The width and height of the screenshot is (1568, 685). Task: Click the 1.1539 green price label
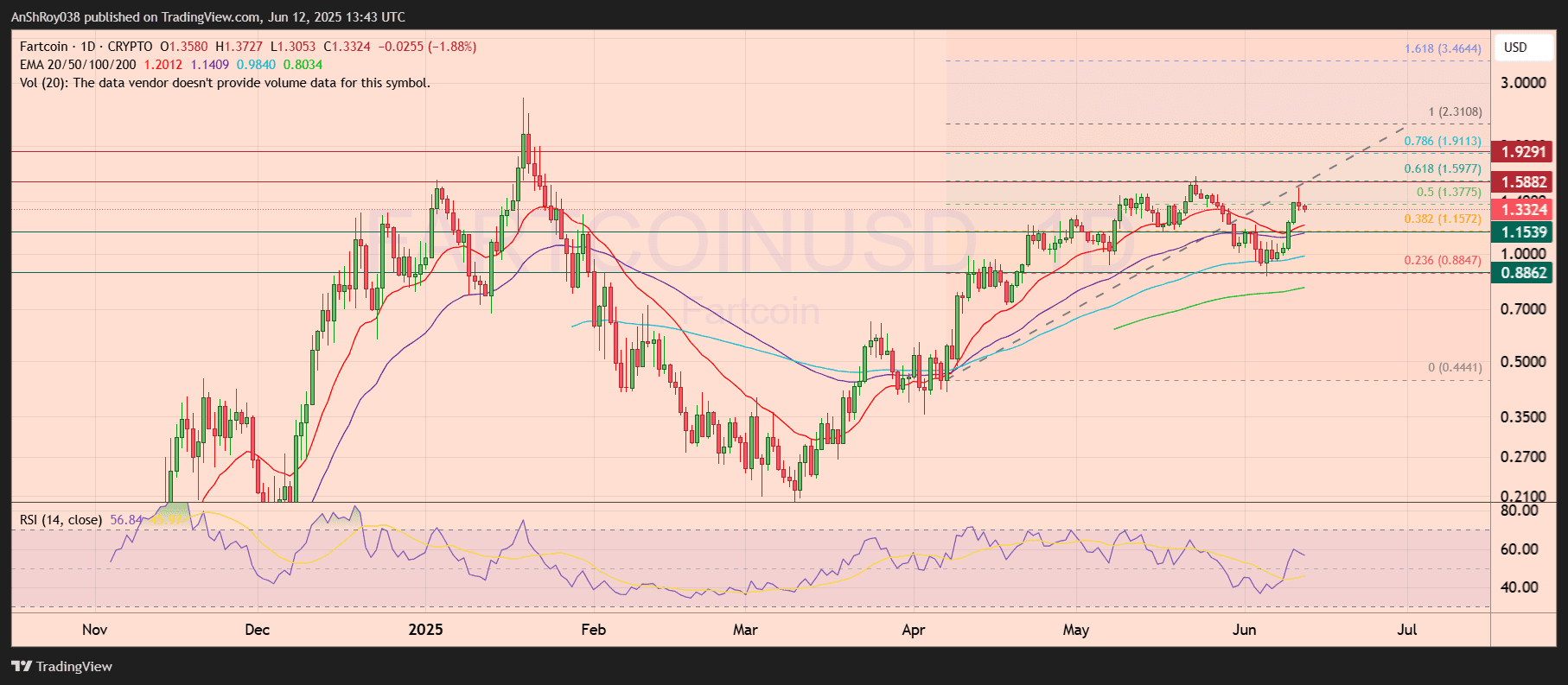[1523, 232]
